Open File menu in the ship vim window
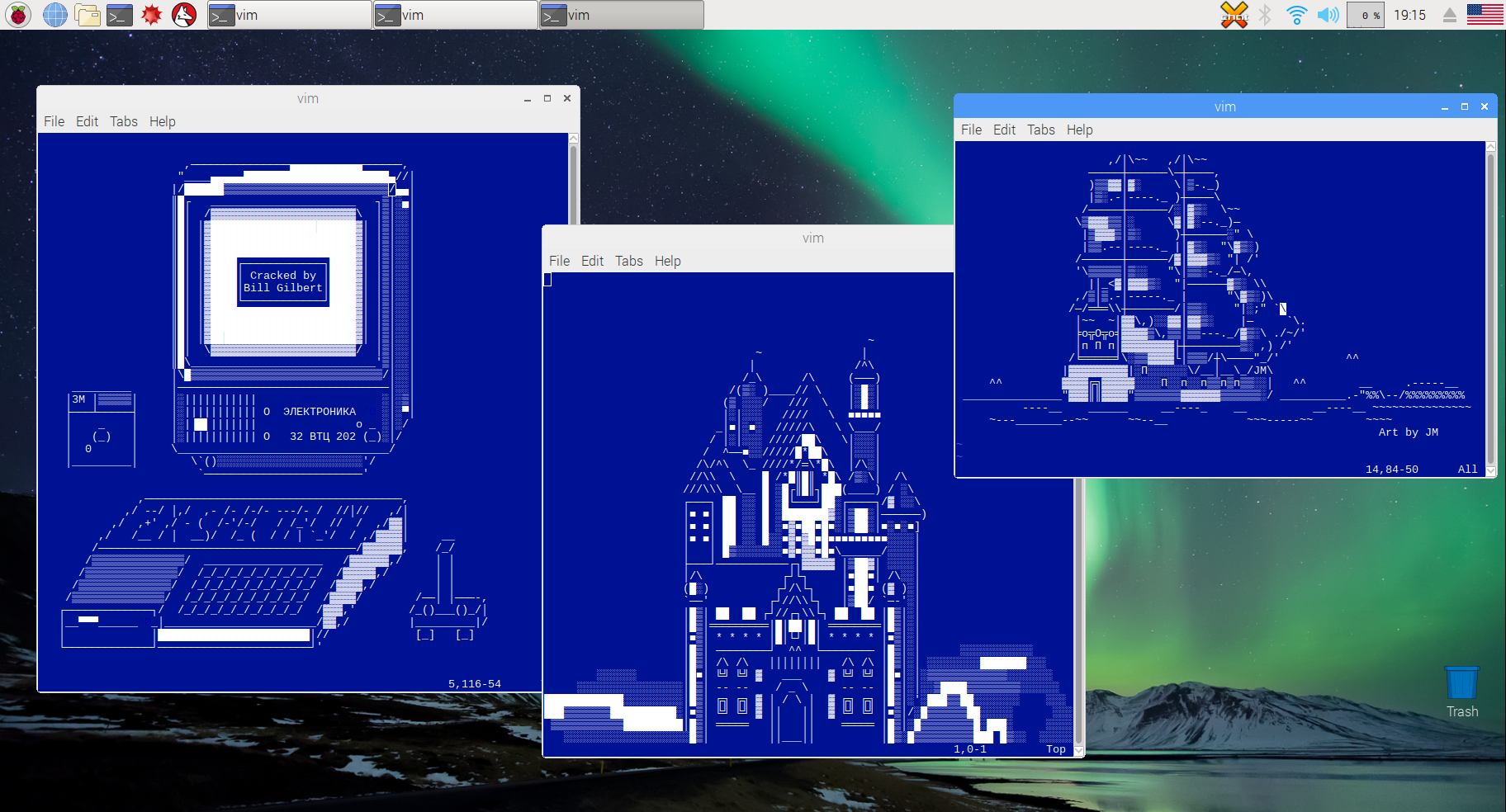 pyautogui.click(x=971, y=130)
